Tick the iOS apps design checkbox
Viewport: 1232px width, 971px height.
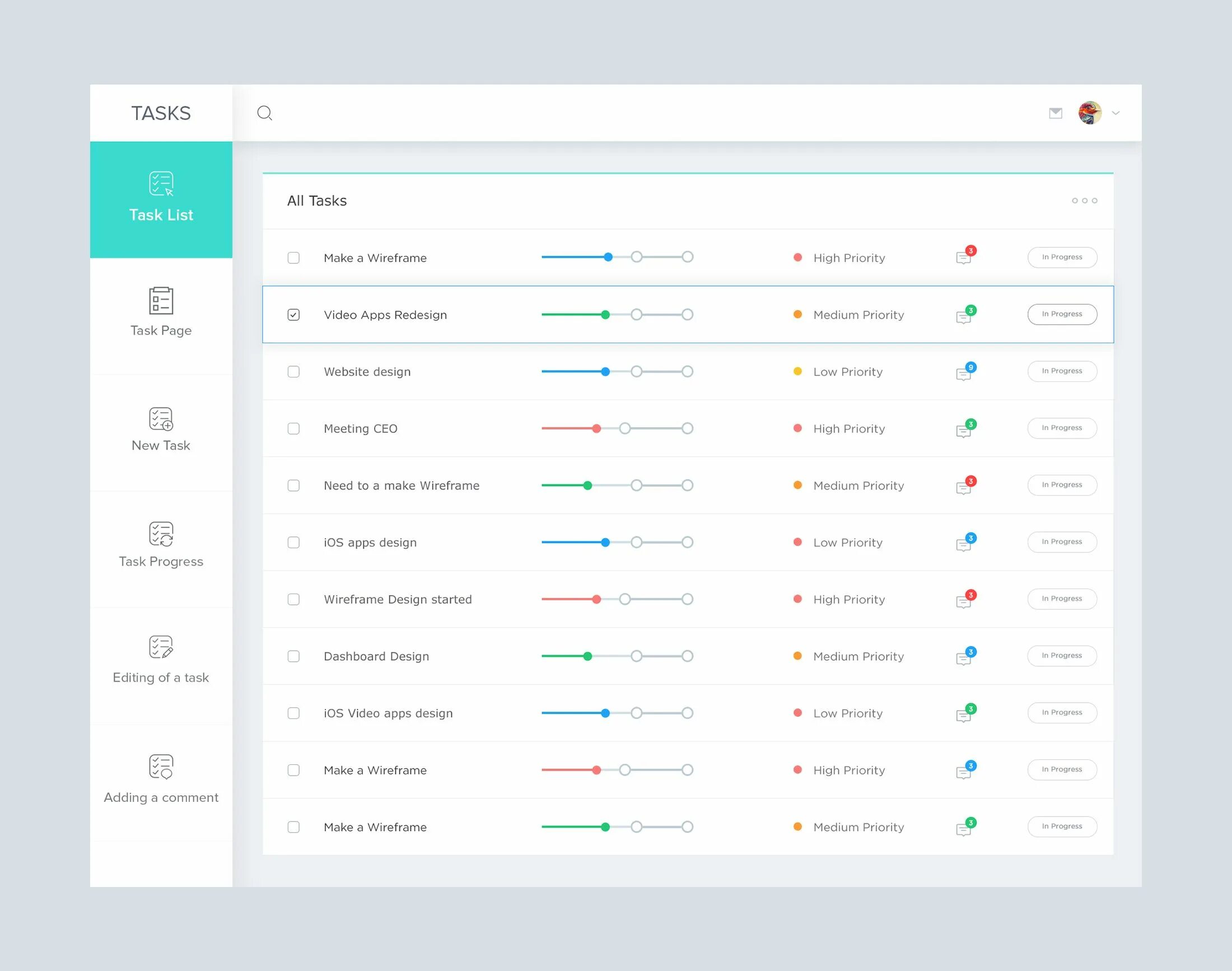[x=293, y=543]
